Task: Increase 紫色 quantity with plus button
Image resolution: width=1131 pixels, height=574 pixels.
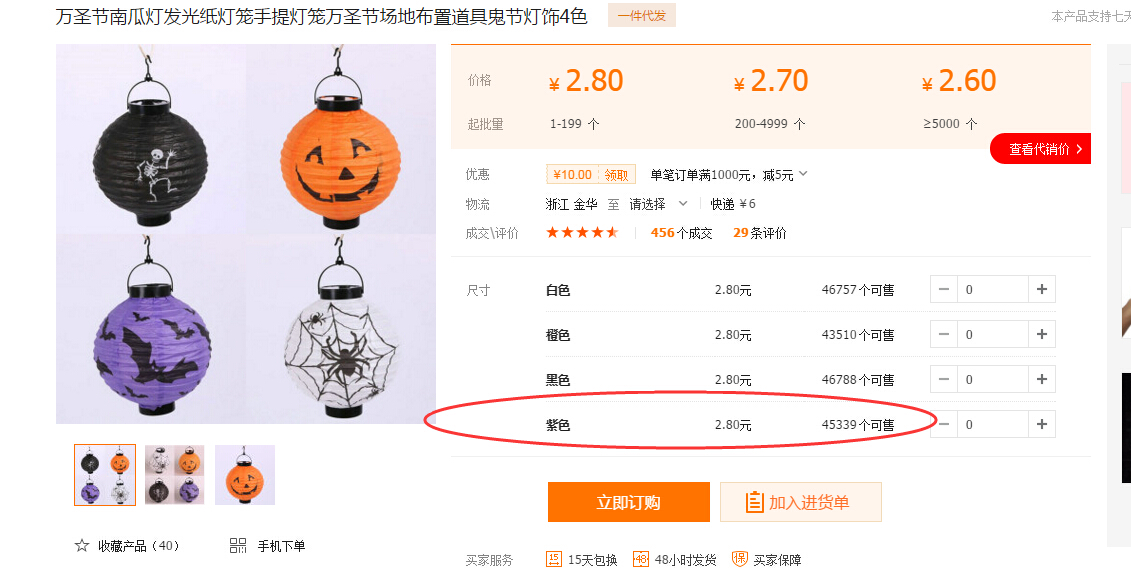Action: (x=1042, y=424)
